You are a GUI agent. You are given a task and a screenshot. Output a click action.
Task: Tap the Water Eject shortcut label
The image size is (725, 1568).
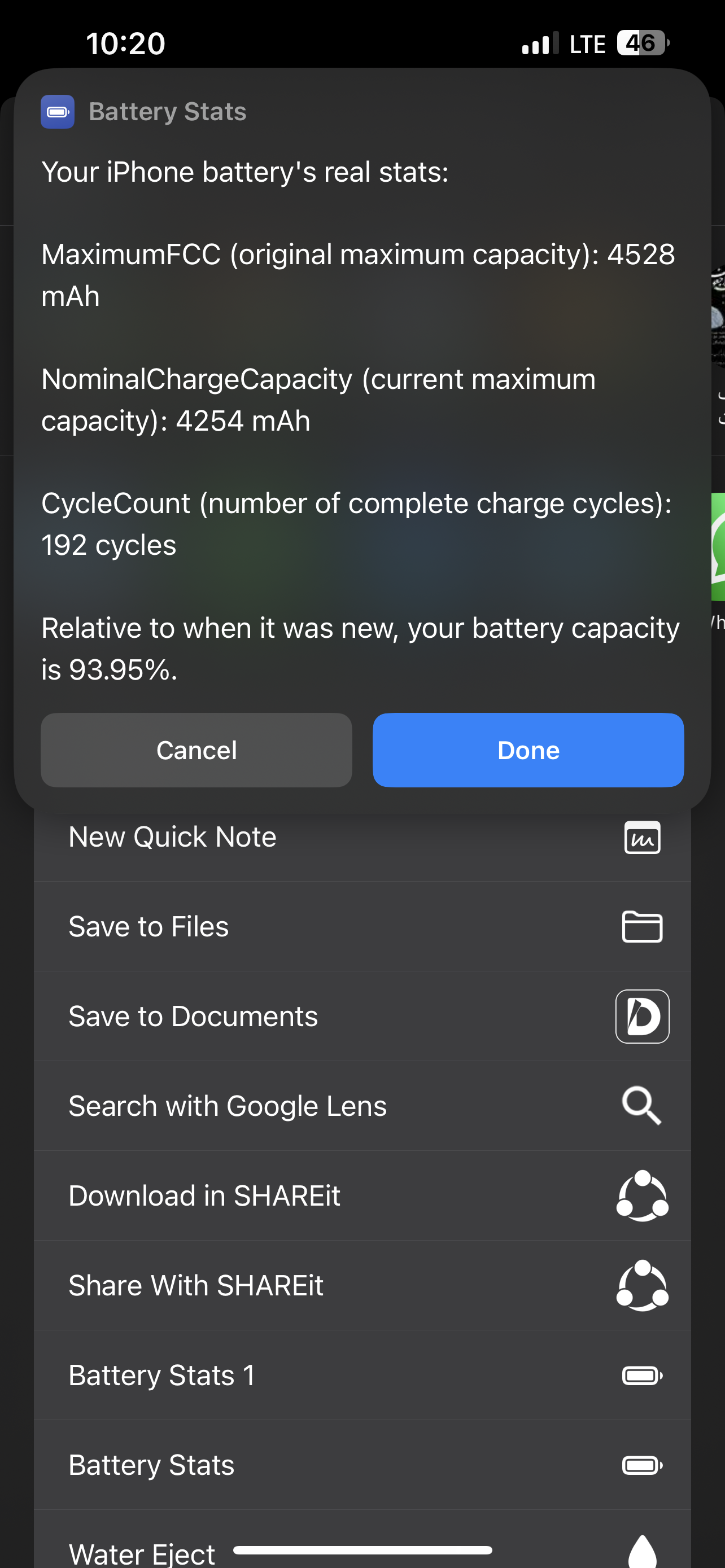click(x=142, y=1554)
